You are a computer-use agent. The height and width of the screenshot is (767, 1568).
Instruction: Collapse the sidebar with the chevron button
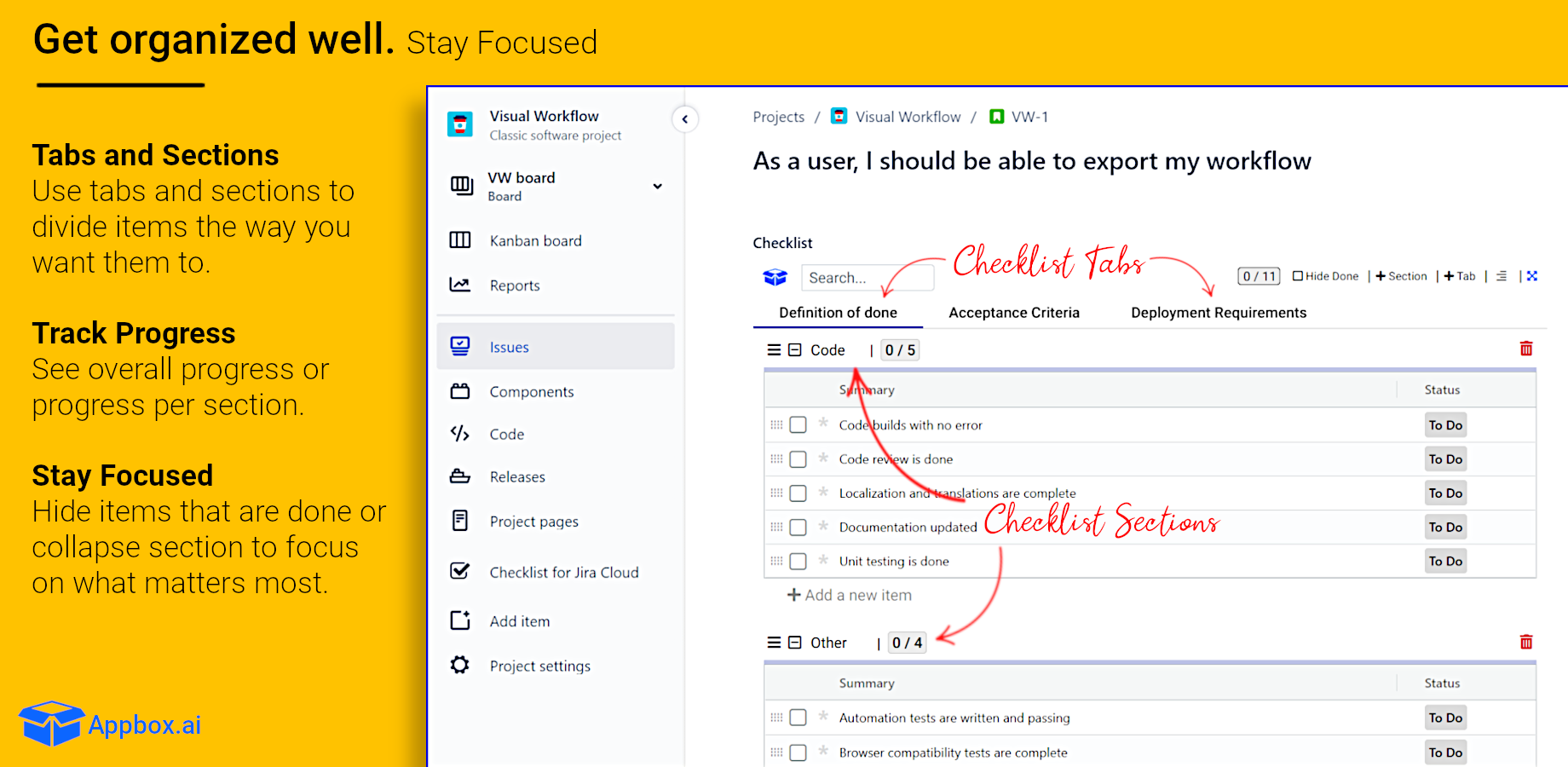[x=684, y=119]
